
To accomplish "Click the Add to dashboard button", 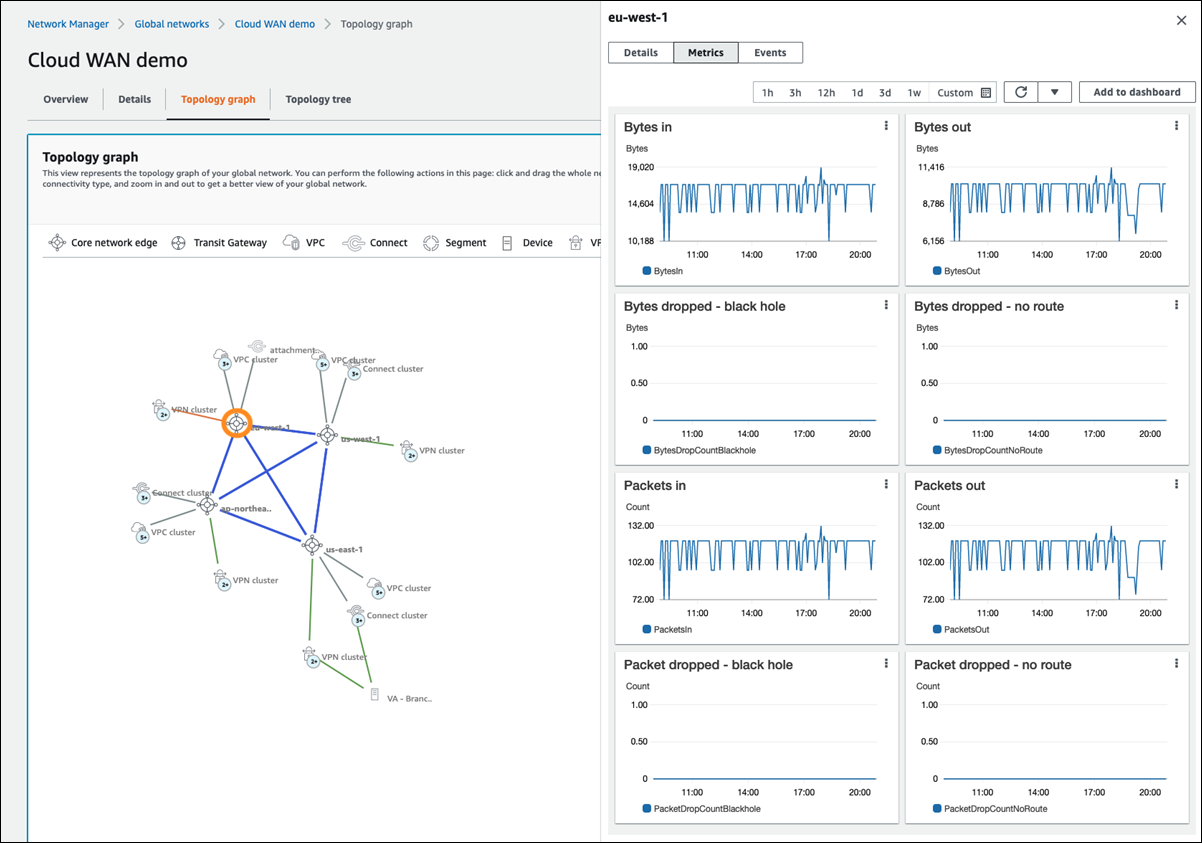I will pos(1136,91).
